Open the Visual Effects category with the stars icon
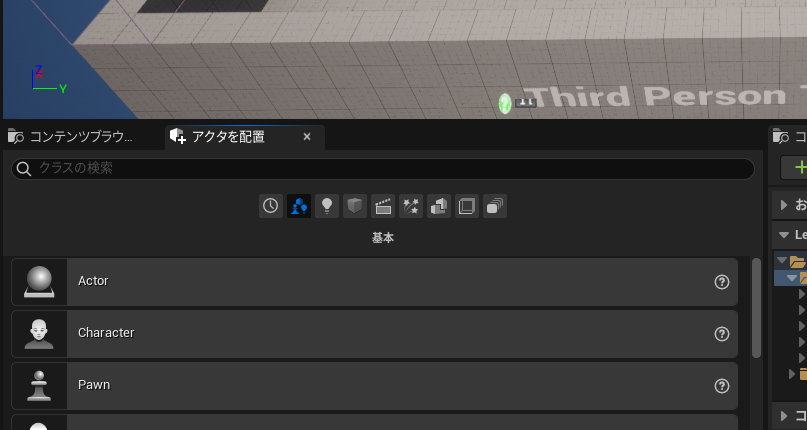The image size is (807, 430). tap(411, 206)
